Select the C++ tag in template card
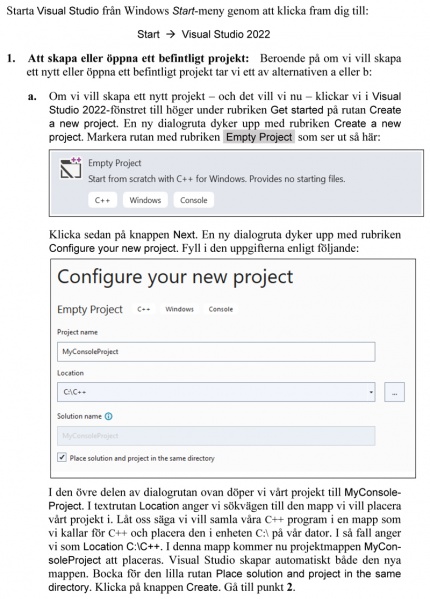The height and width of the screenshot is (599, 430). click(x=102, y=200)
